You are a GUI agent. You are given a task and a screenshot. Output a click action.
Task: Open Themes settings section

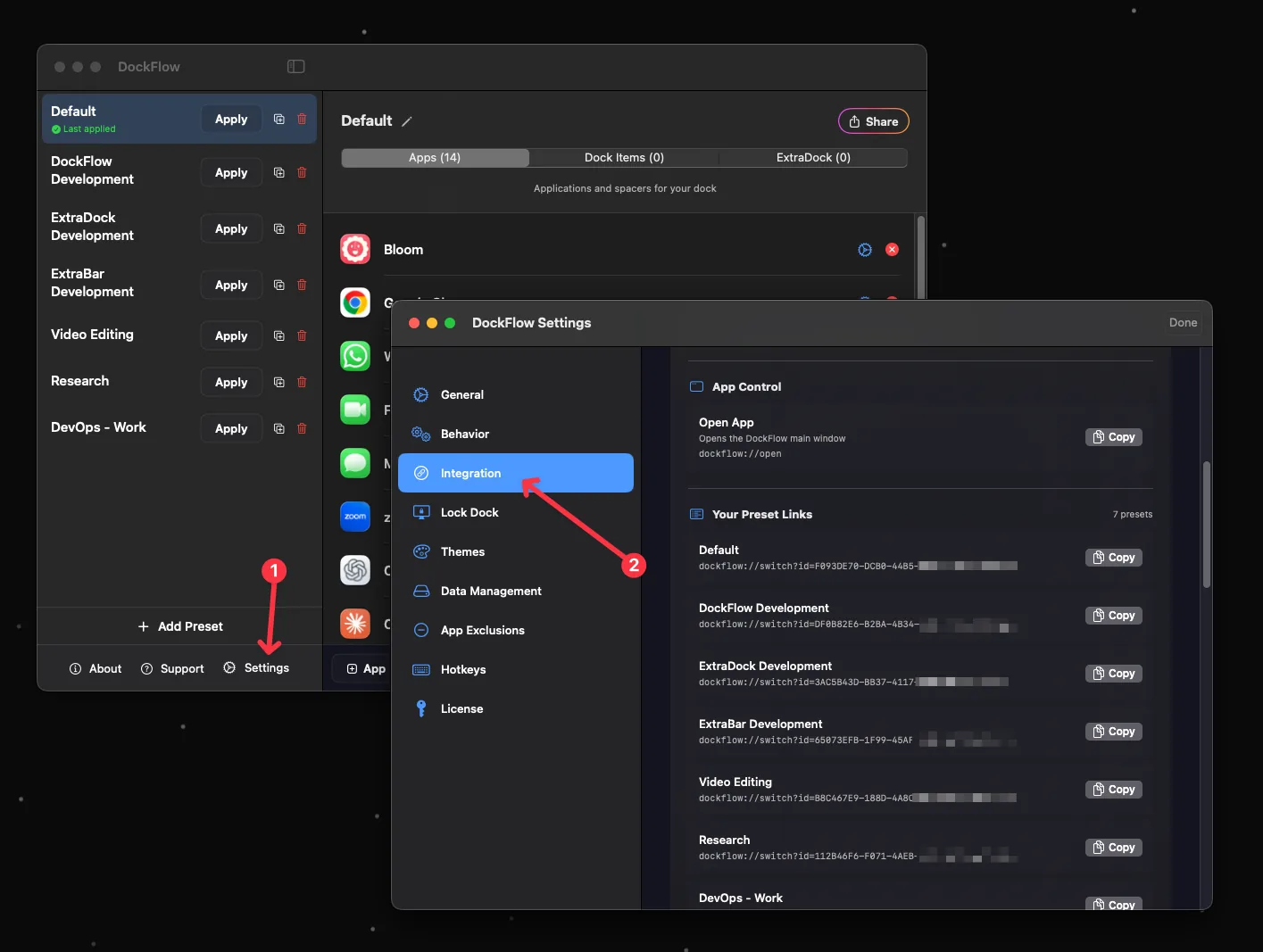click(x=516, y=551)
